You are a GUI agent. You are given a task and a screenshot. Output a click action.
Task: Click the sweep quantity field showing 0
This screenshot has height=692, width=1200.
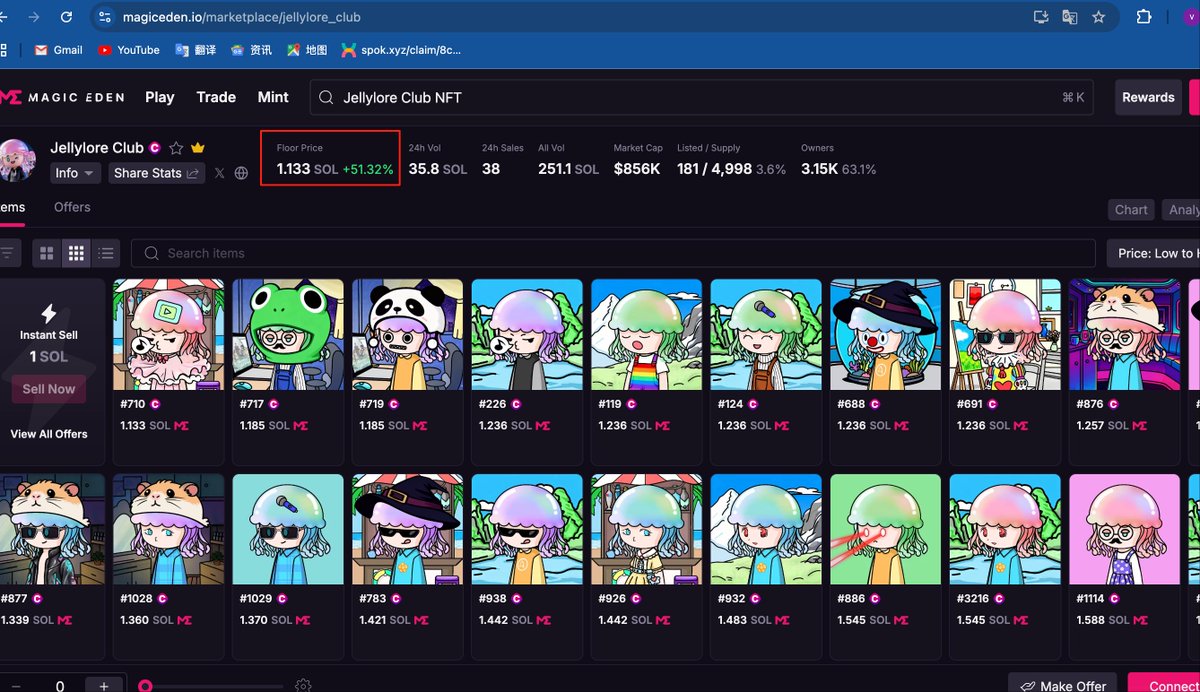[x=60, y=686]
